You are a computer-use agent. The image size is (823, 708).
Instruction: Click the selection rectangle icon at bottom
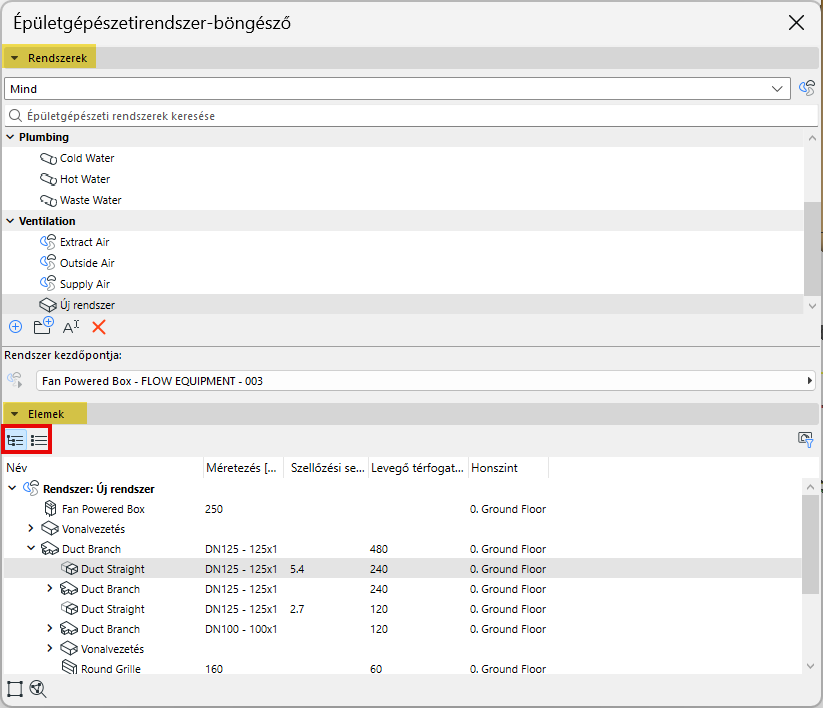[15, 688]
